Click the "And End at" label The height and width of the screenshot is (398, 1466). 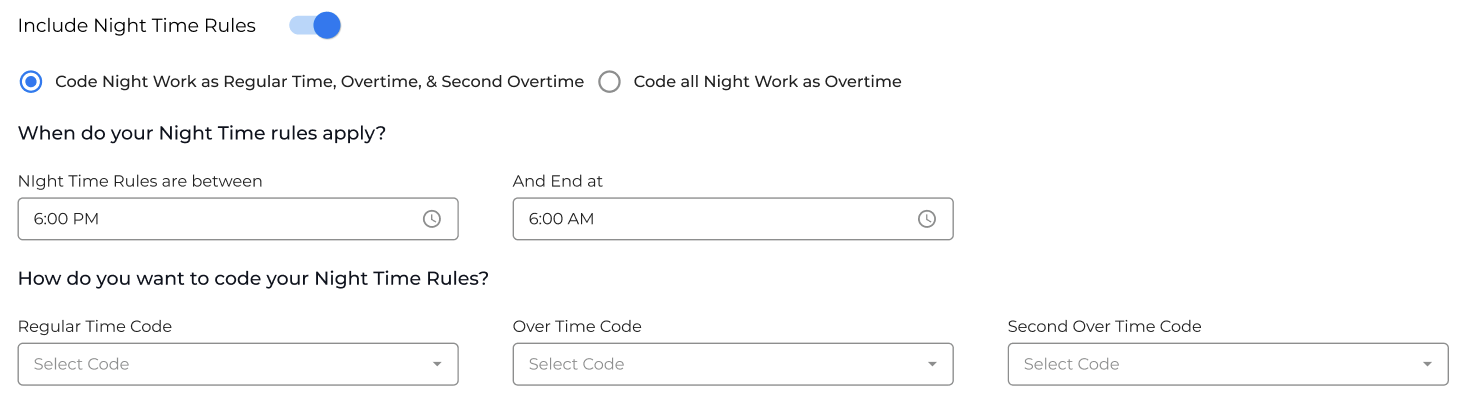coord(558,181)
